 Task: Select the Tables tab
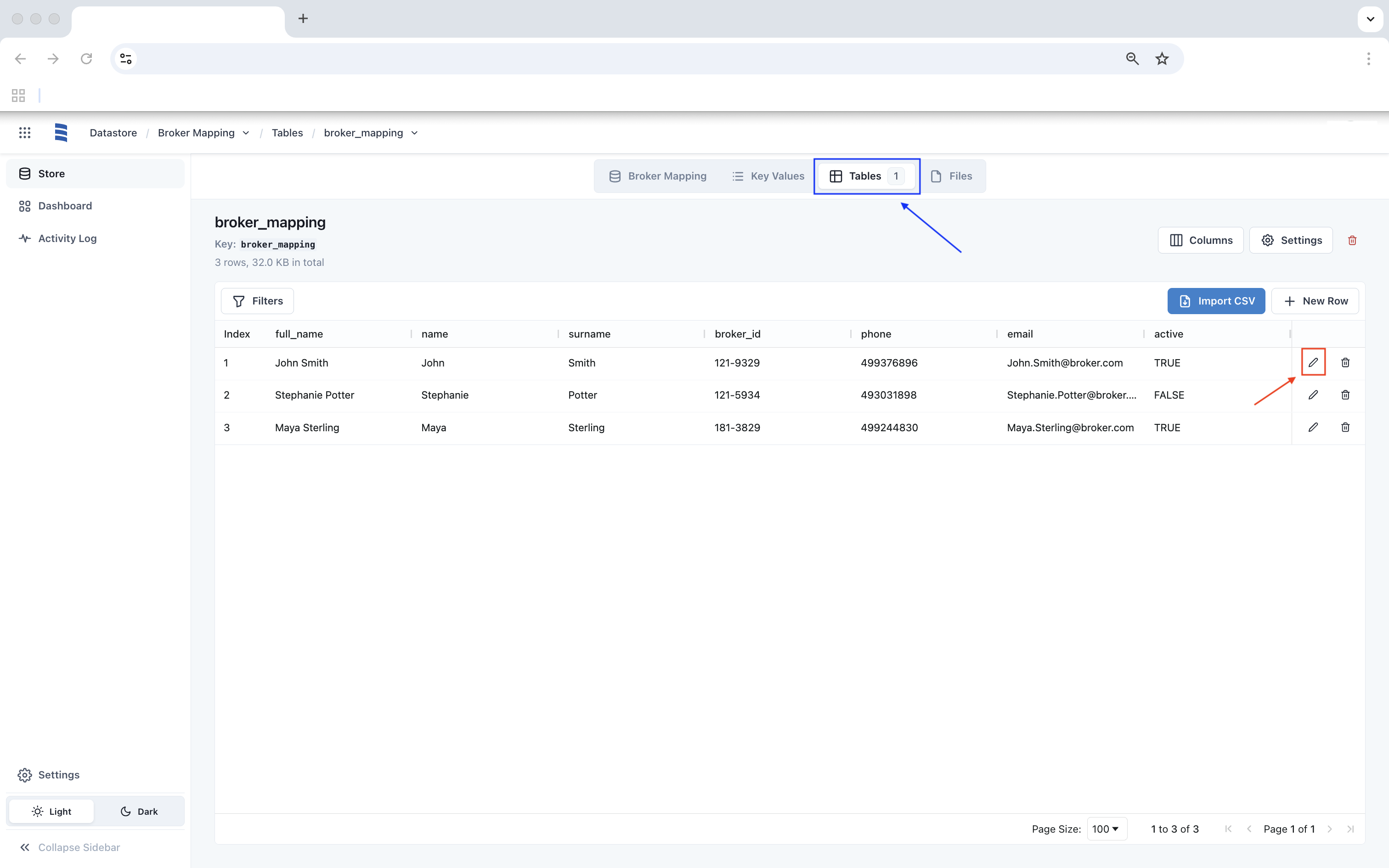[x=867, y=176]
